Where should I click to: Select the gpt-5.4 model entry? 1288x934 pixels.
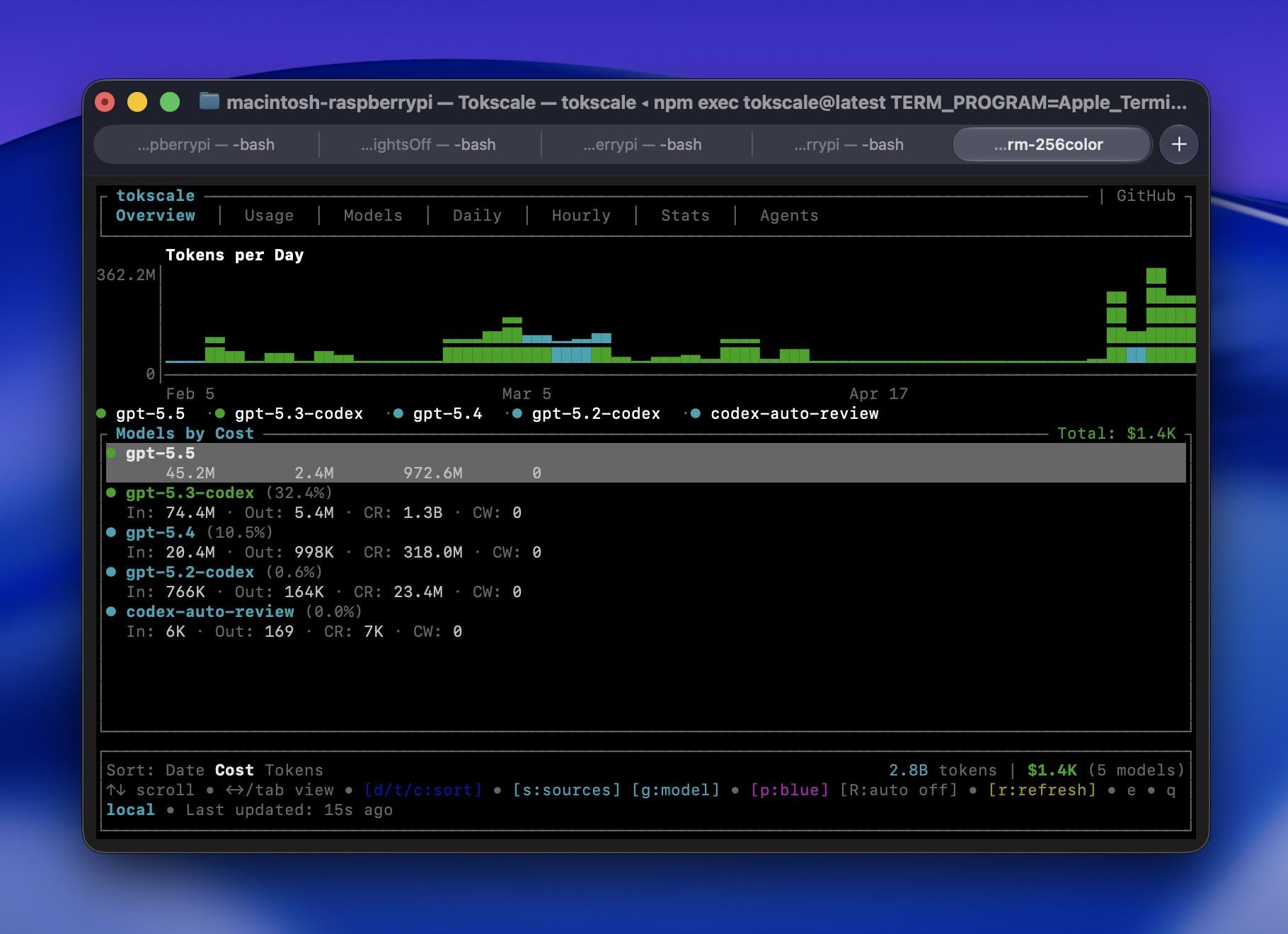click(646, 542)
